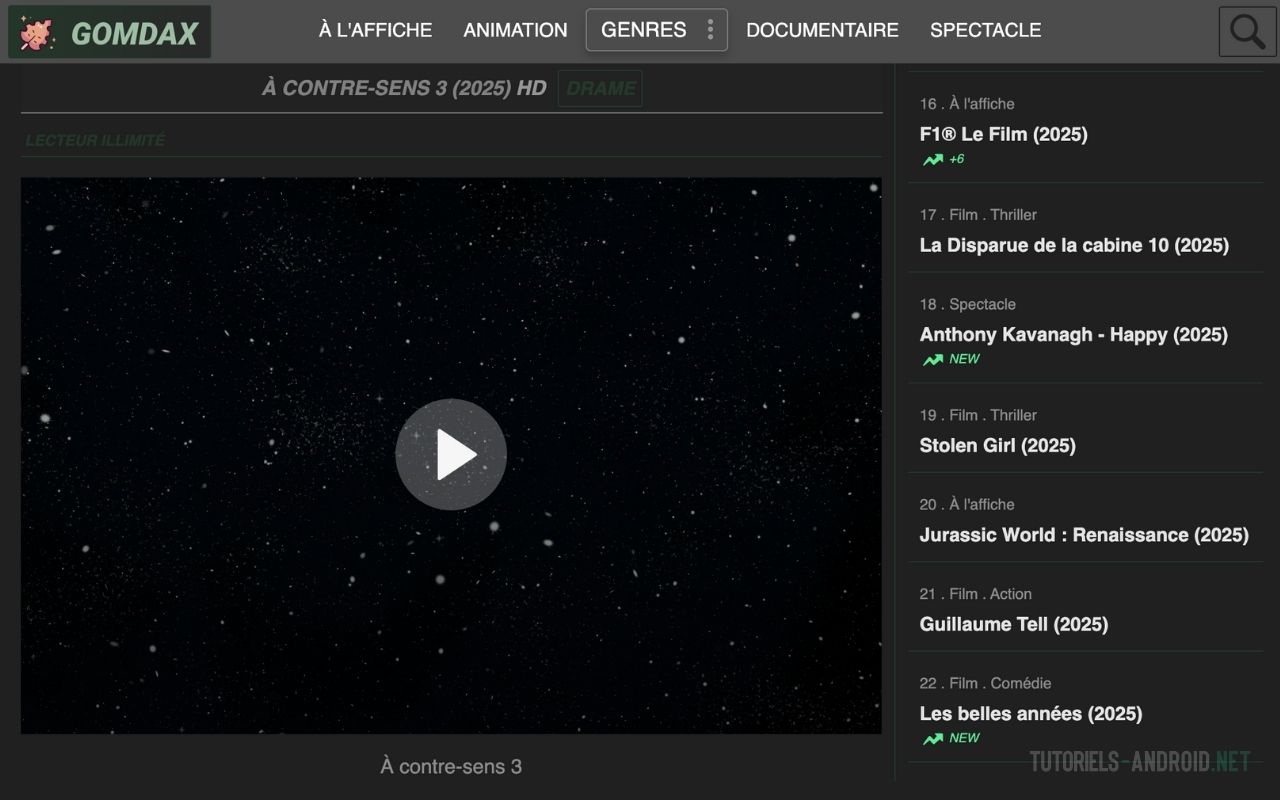This screenshot has width=1280, height=800.
Task: Click NEW trend icon under Les belles années
Action: (x=933, y=738)
